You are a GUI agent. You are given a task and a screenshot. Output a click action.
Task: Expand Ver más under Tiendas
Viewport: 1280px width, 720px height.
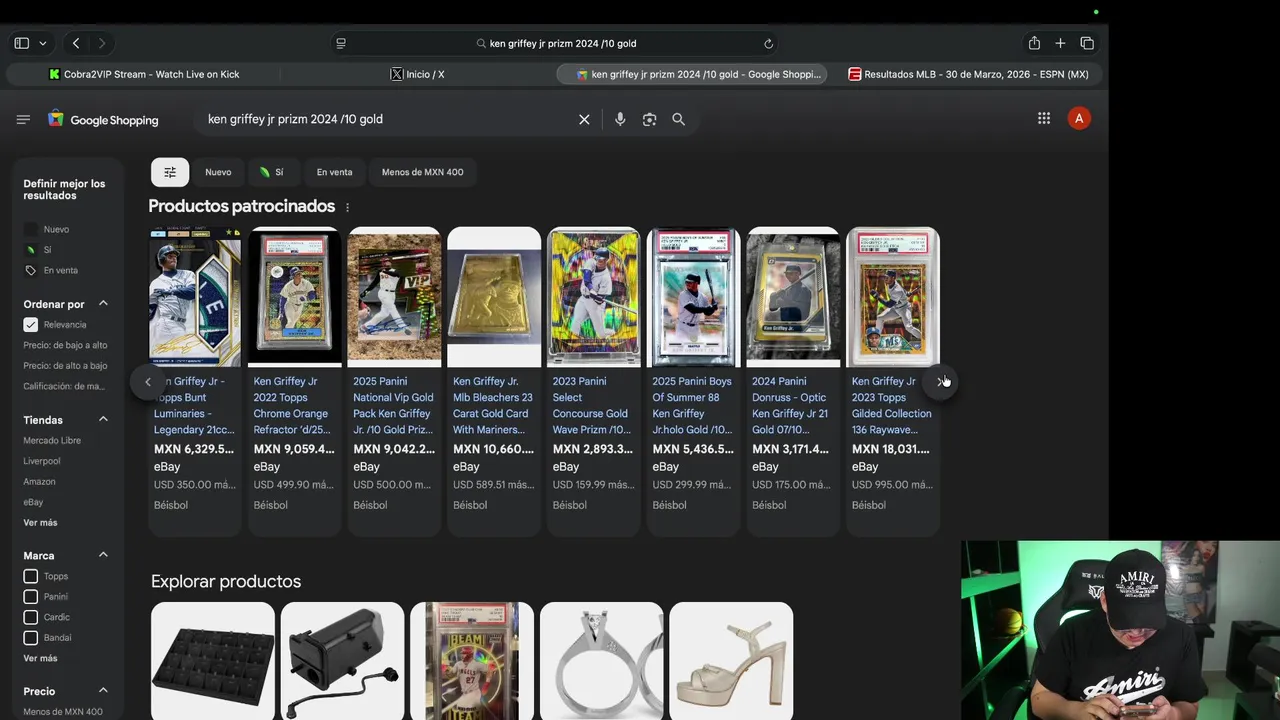click(40, 523)
